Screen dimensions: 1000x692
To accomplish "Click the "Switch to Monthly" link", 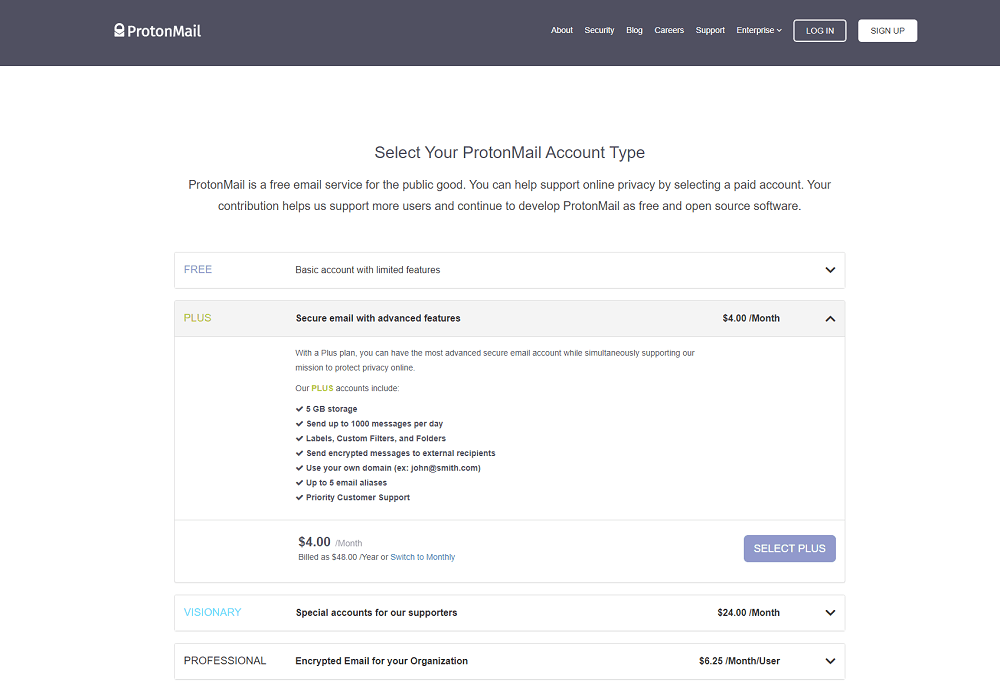I will (x=422, y=557).
